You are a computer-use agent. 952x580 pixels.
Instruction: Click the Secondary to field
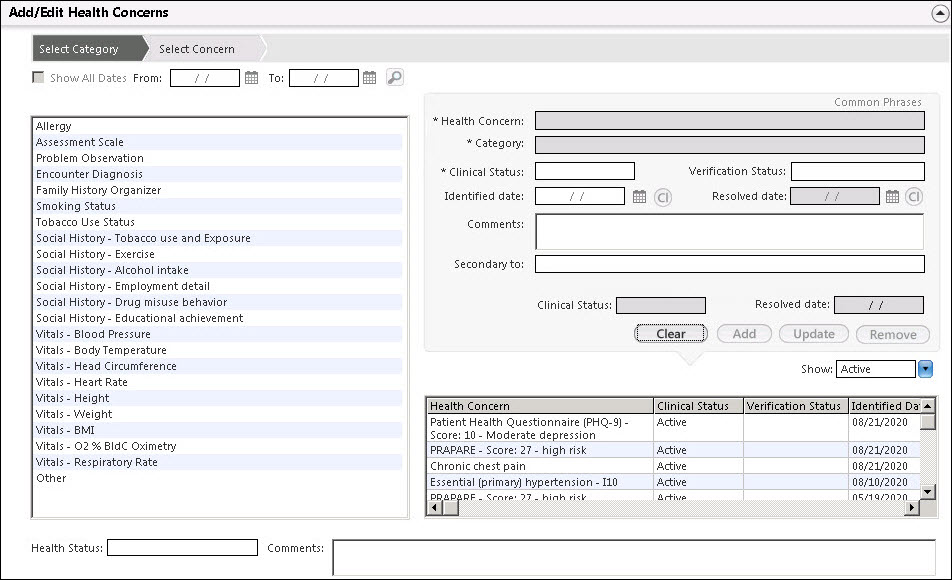(x=729, y=264)
